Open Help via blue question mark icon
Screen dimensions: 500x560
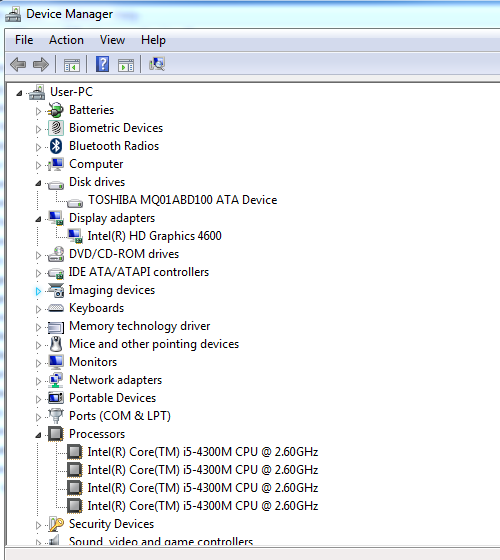tap(102, 64)
